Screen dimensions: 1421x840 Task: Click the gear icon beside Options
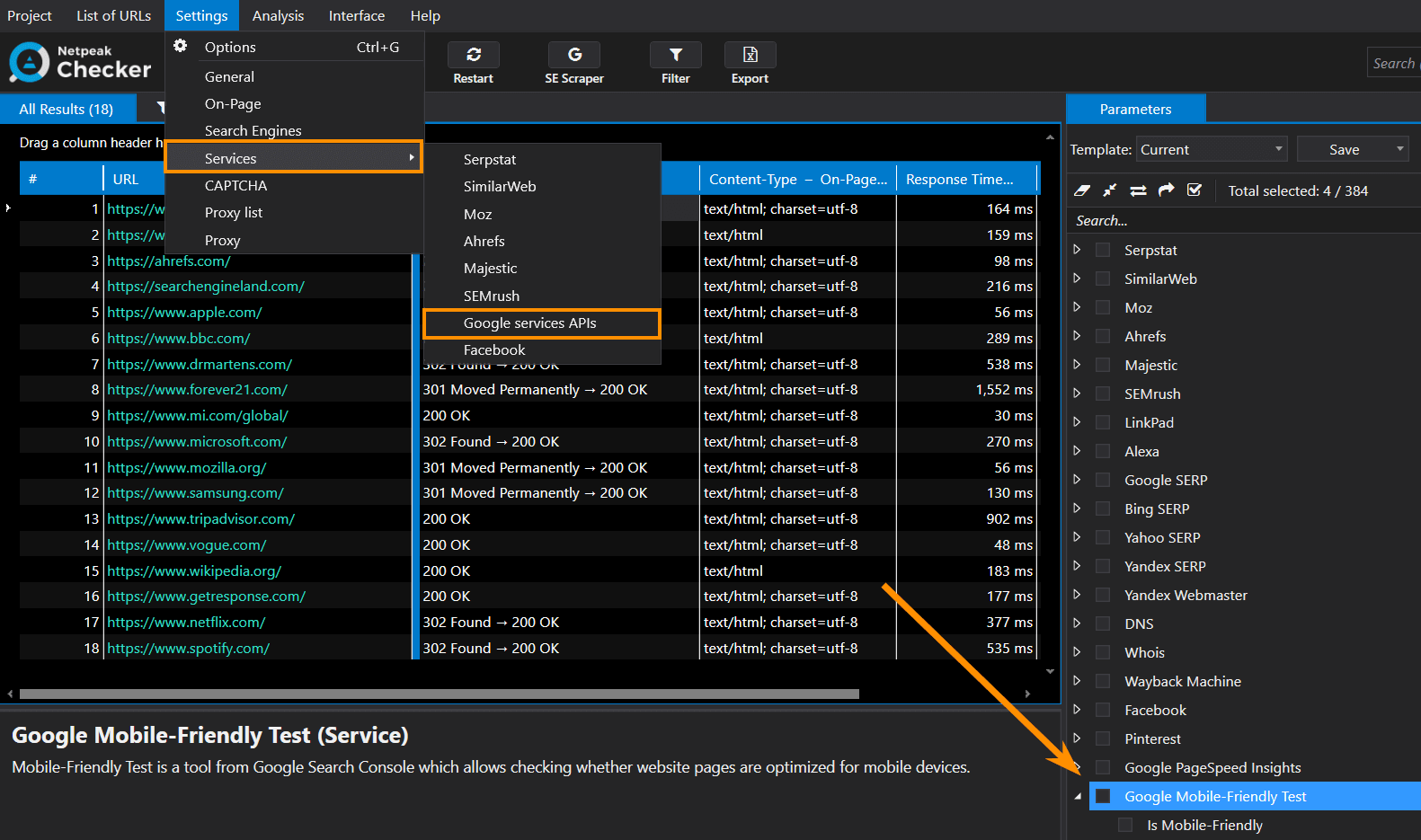181,46
